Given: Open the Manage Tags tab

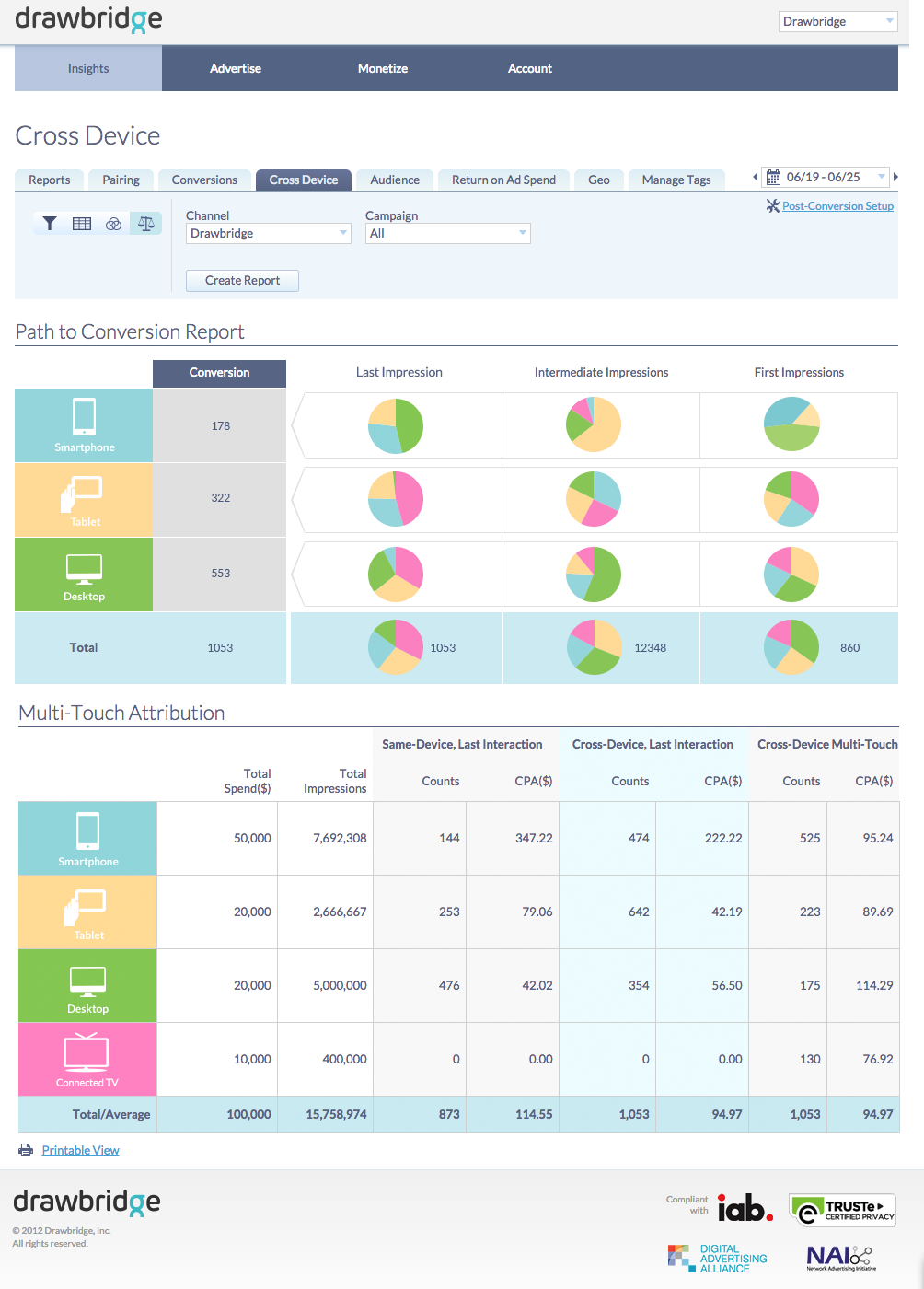Looking at the screenshot, I should pos(676,180).
